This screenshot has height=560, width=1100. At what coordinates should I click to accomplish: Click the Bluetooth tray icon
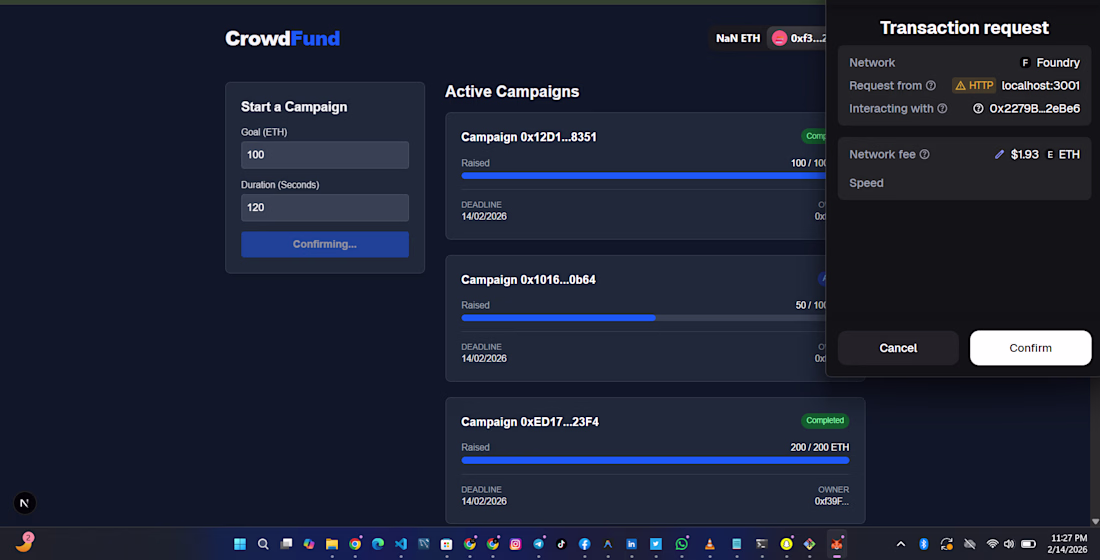[x=923, y=544]
